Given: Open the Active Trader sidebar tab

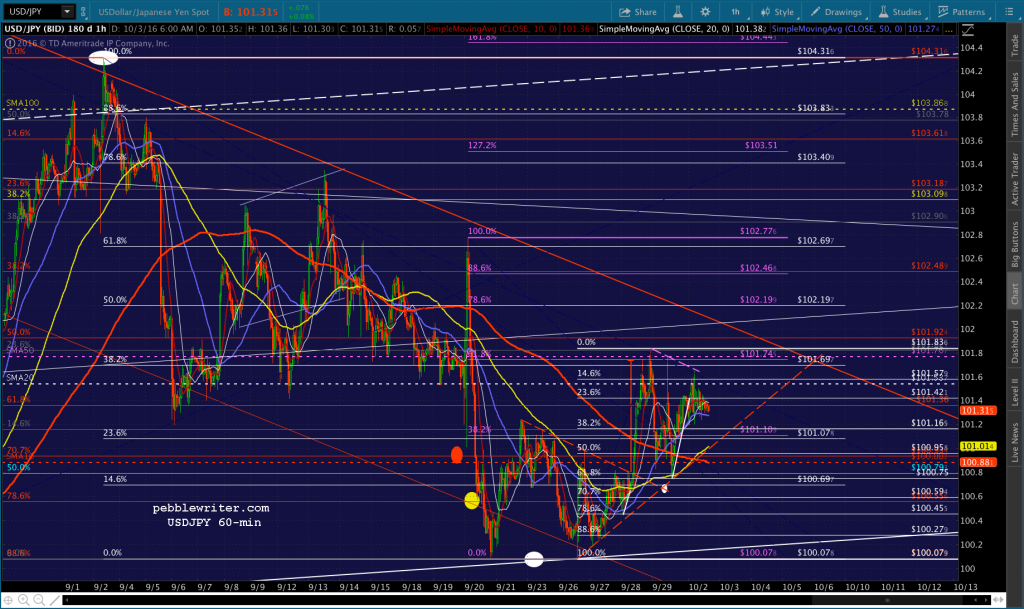Looking at the screenshot, I should pos(1015,179).
